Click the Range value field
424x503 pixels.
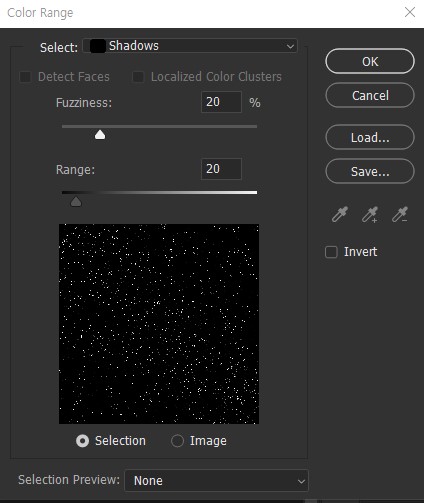[x=221, y=169]
